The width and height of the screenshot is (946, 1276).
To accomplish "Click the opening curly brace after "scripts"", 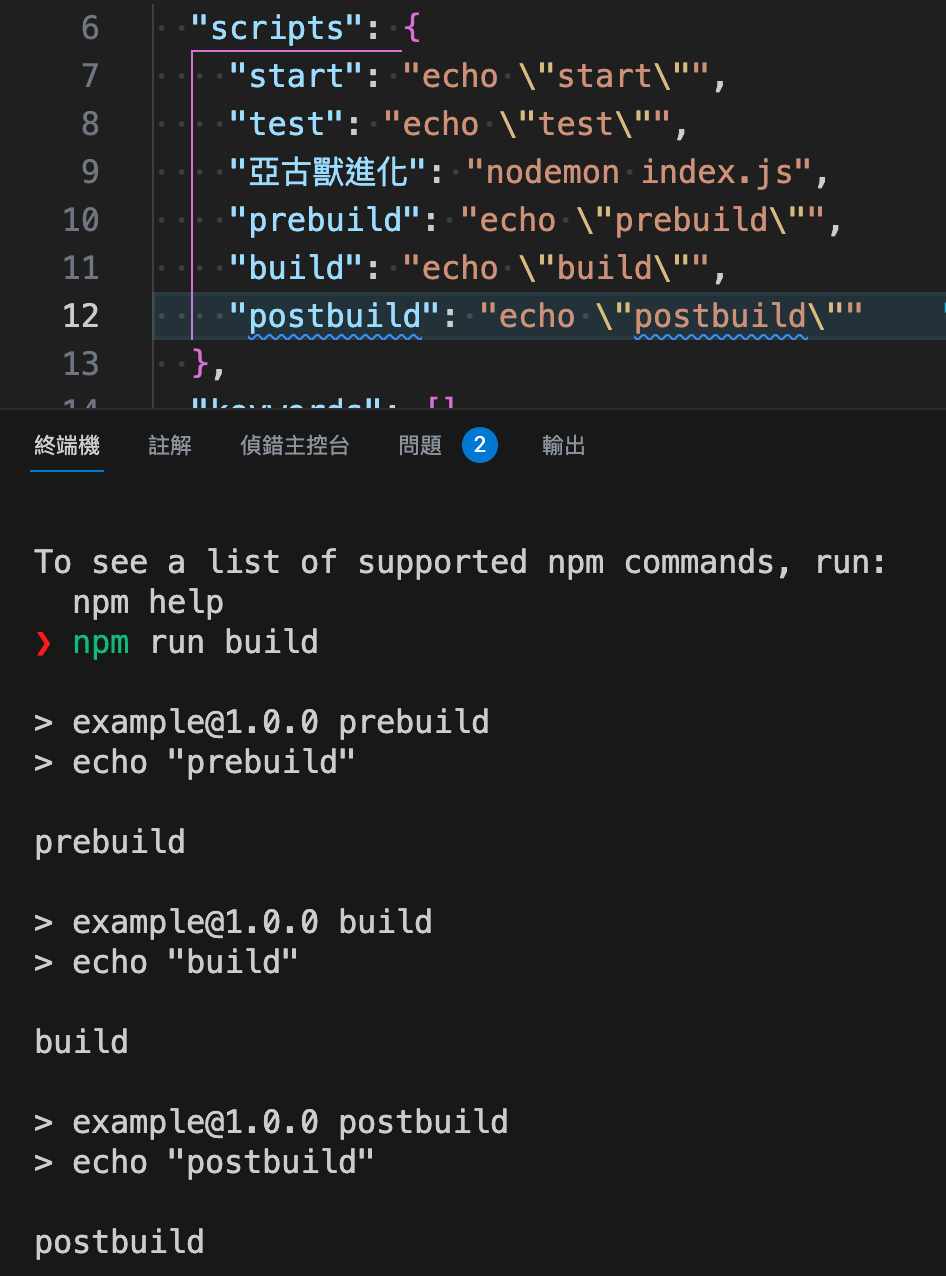I will pyautogui.click(x=413, y=28).
